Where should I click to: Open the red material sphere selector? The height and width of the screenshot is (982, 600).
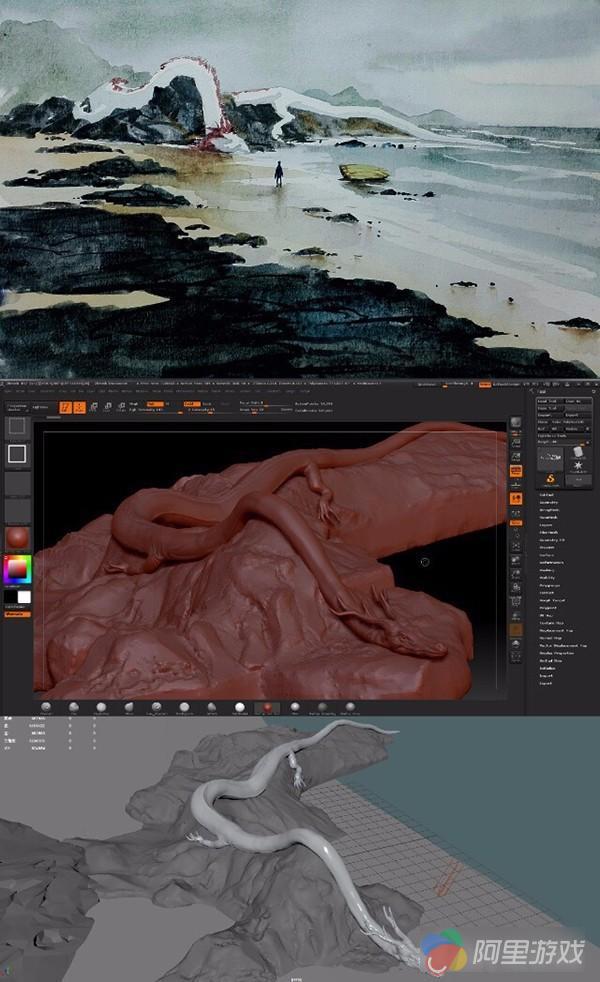coord(17,538)
